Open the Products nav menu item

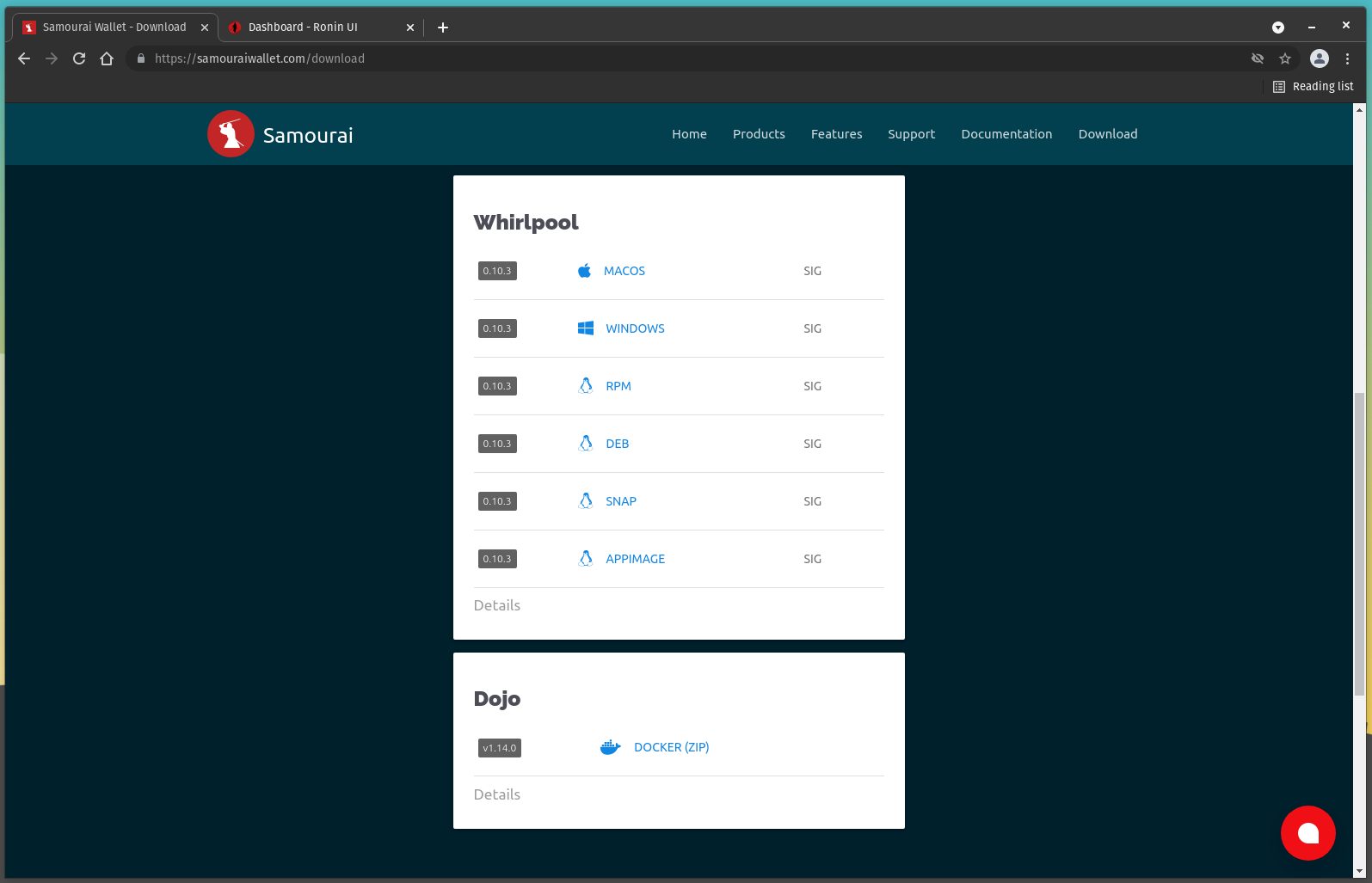coord(759,134)
